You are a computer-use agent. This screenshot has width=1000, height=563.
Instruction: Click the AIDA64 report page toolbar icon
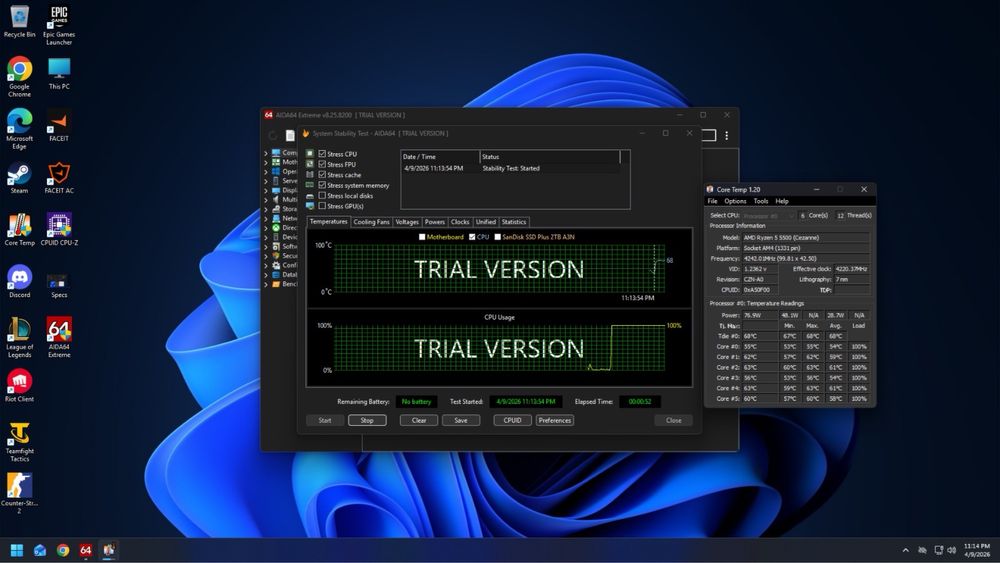coord(290,135)
